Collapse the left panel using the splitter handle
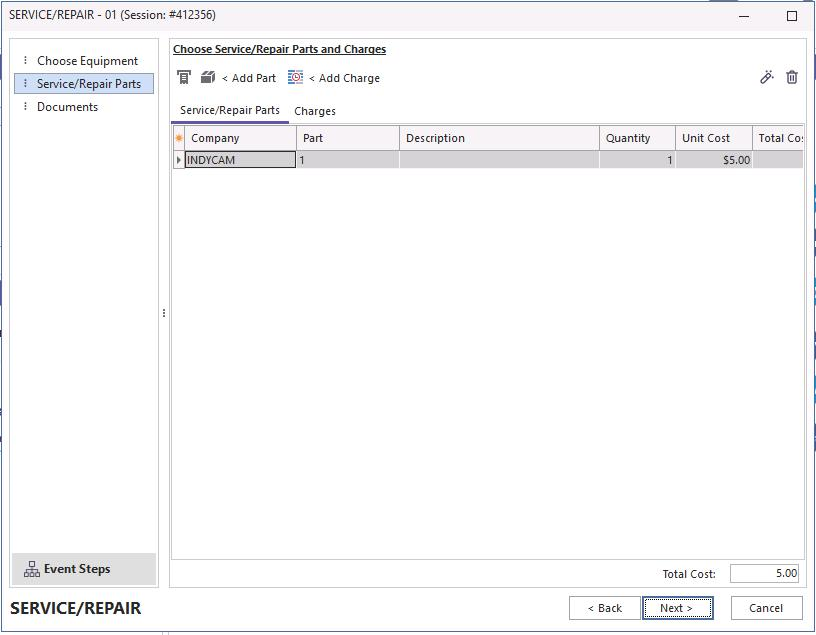 (x=164, y=313)
